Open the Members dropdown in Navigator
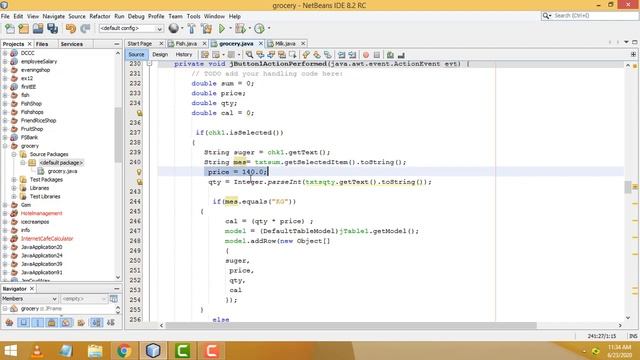This screenshot has height=360, width=640. point(29,299)
